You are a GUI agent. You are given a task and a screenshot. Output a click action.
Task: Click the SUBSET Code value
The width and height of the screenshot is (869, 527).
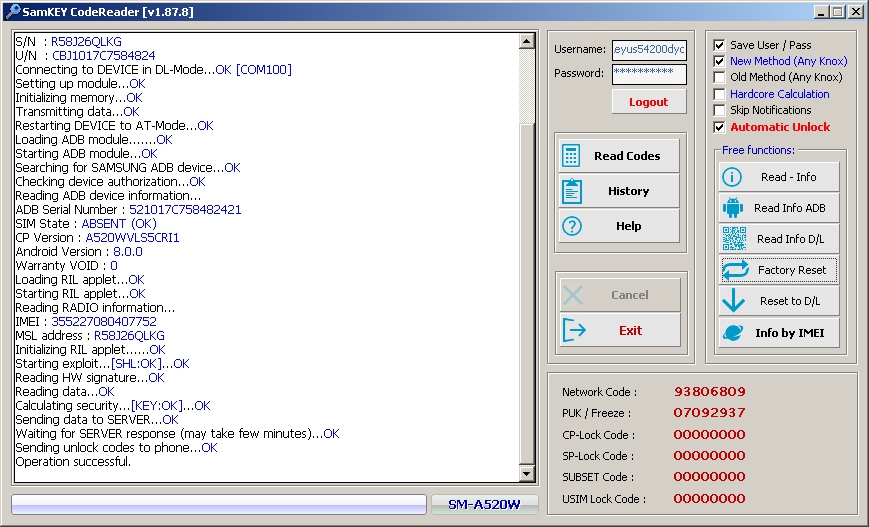709,477
